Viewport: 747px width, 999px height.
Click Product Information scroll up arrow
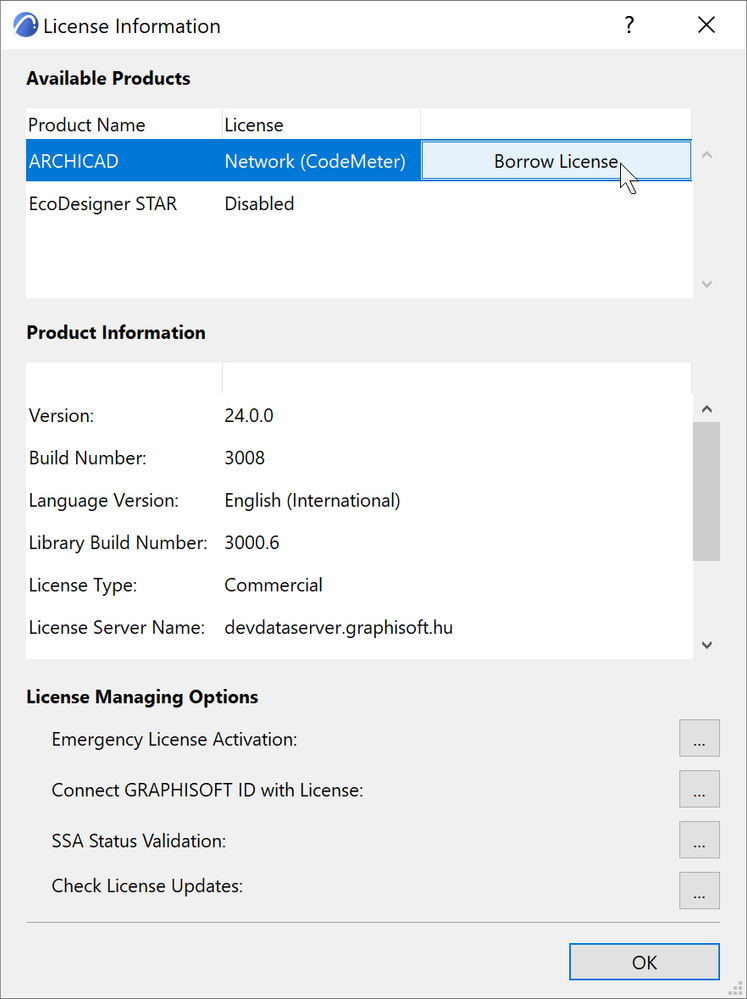pyautogui.click(x=707, y=409)
